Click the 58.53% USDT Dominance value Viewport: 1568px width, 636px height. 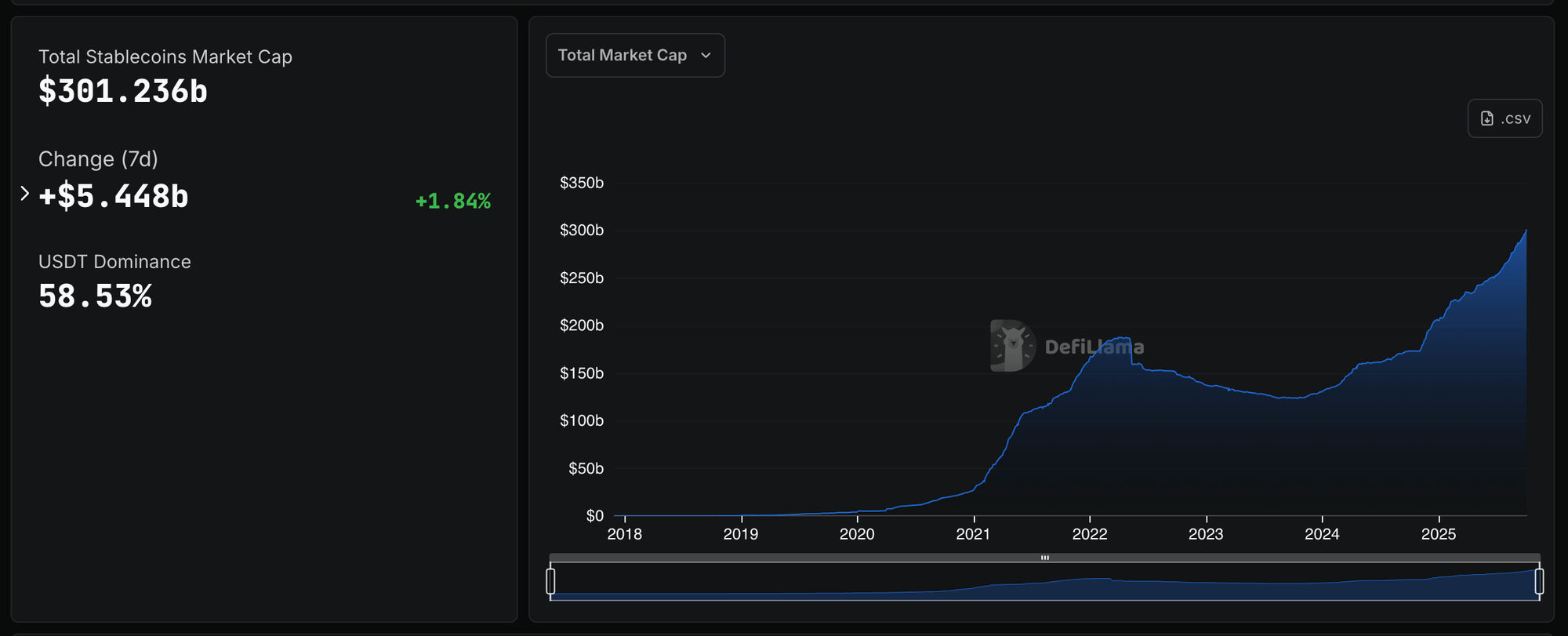coord(95,296)
